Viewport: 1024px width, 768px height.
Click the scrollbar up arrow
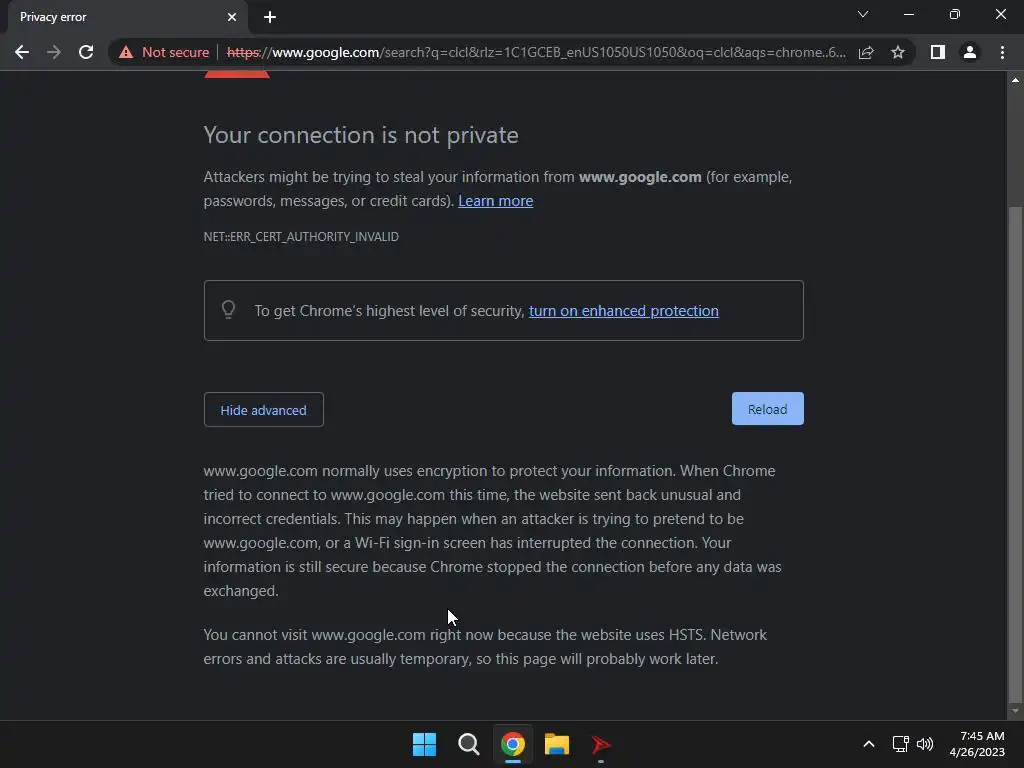click(1015, 80)
